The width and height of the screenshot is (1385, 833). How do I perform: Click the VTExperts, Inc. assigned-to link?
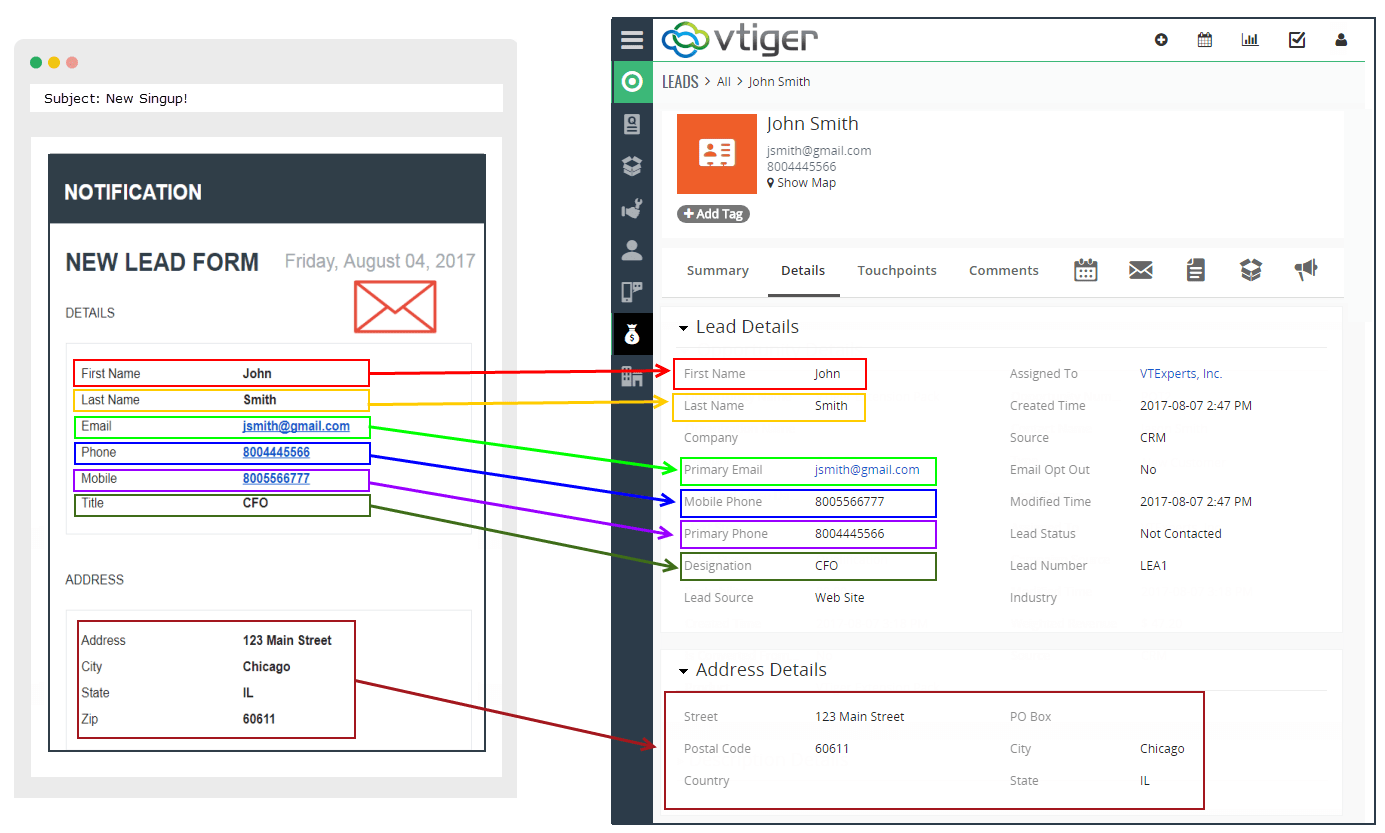click(x=1180, y=373)
